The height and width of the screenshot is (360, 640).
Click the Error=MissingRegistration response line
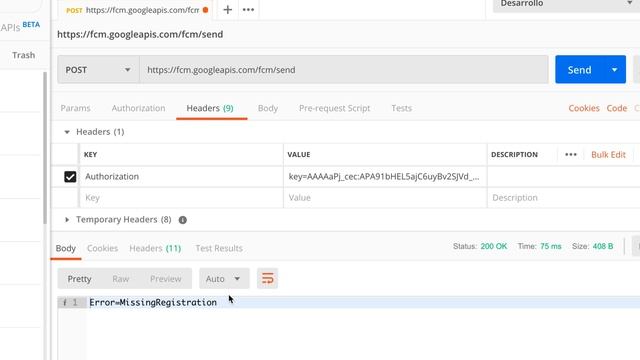click(x=153, y=302)
